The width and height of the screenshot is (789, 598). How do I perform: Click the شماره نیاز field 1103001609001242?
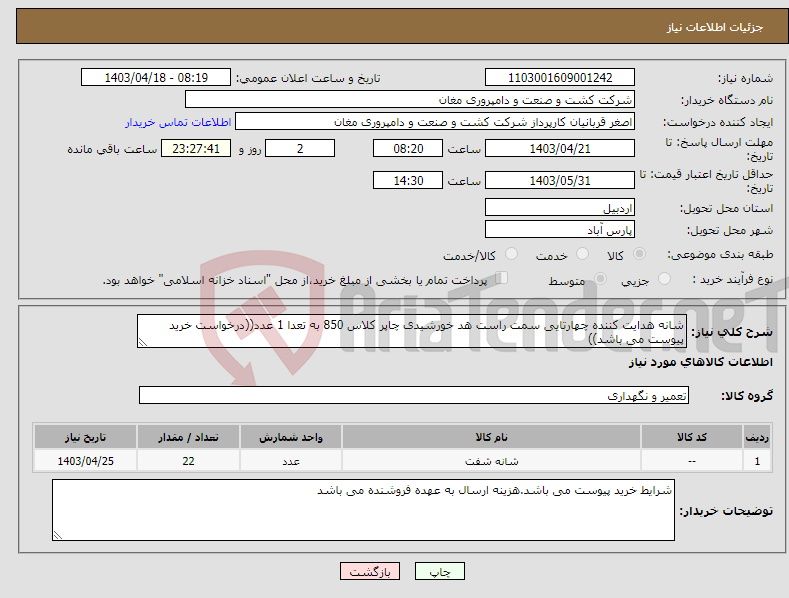[x=560, y=78]
